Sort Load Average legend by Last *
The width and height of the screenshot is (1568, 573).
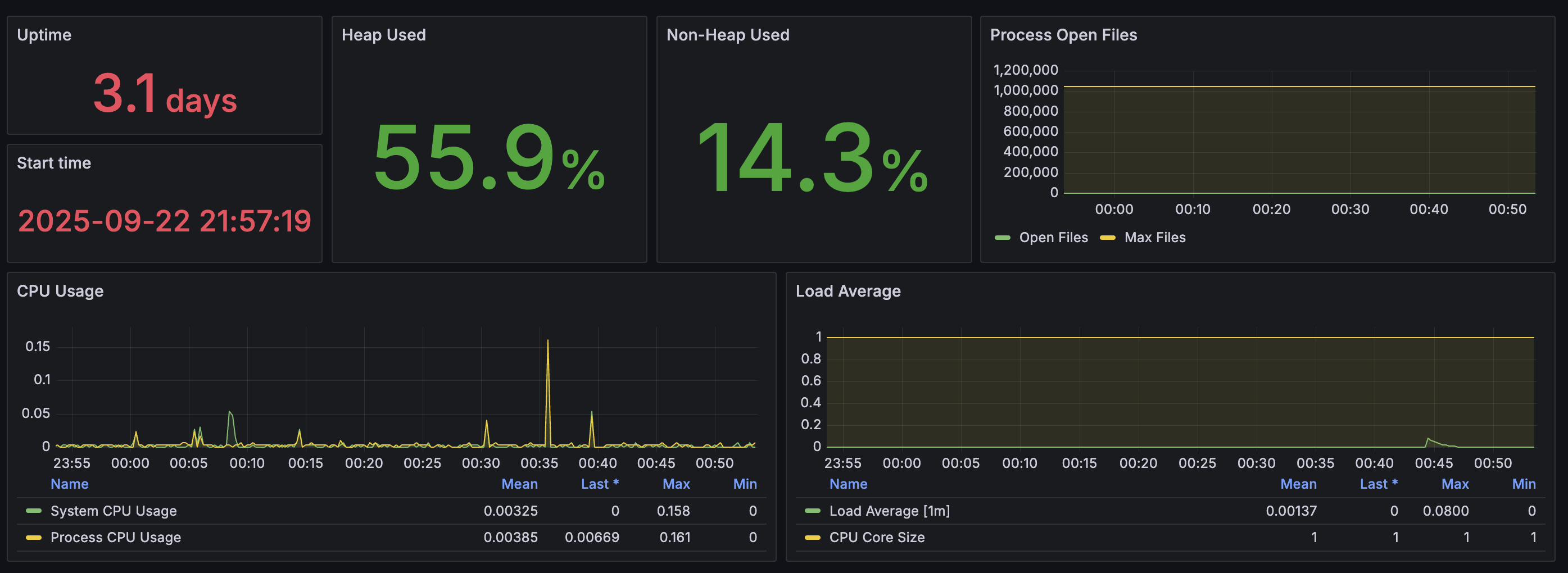1379,484
